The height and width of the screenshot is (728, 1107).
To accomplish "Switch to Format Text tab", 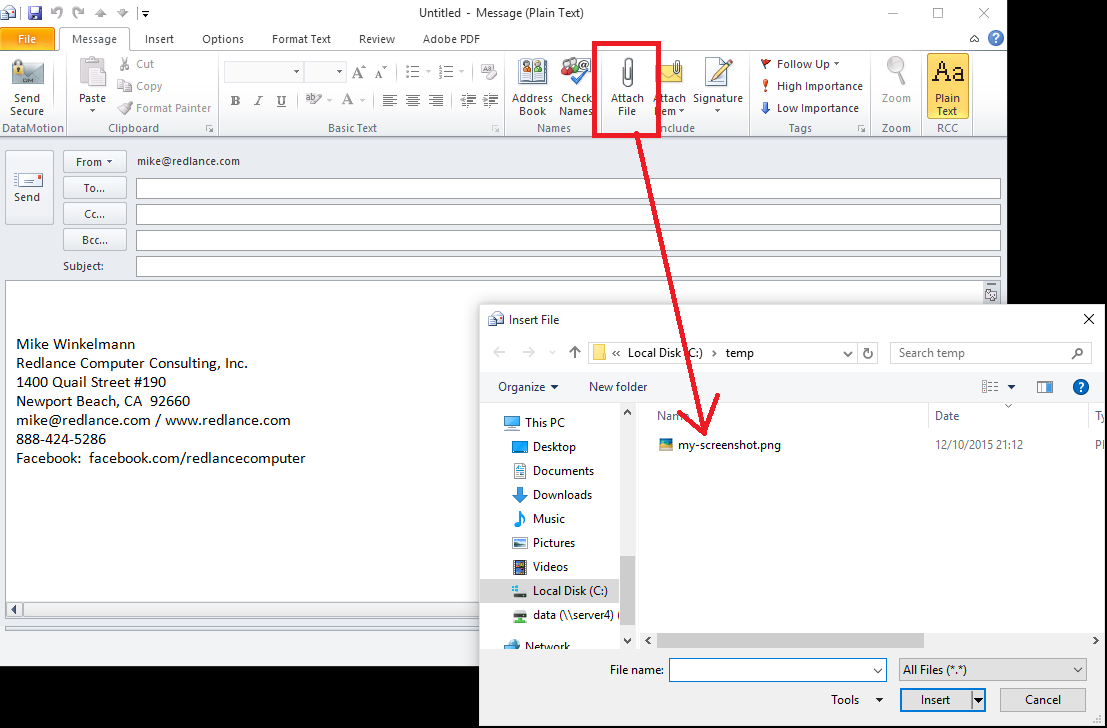I will [x=301, y=39].
